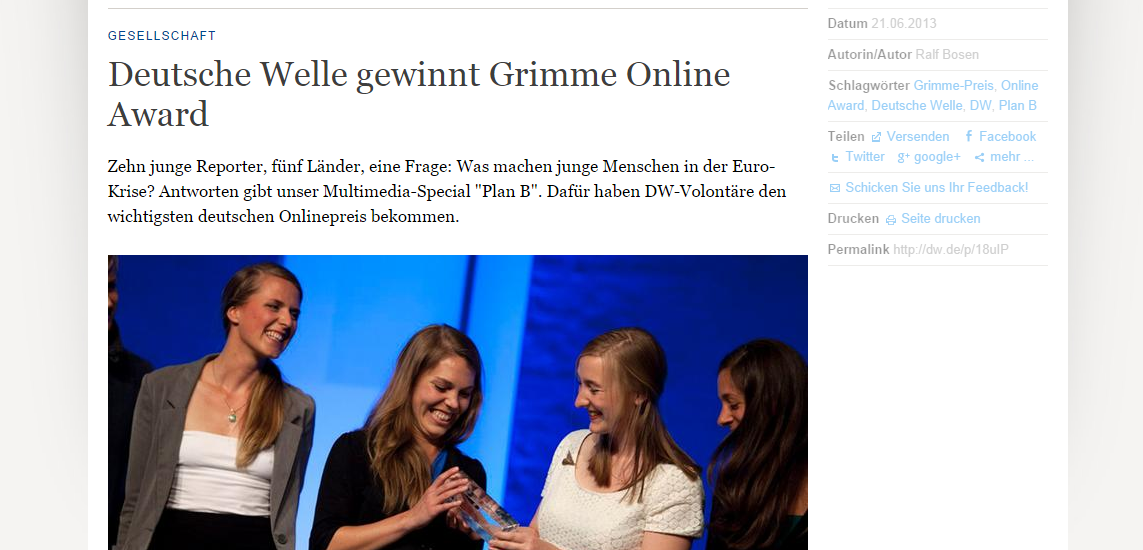Expand more sharing options via mehr ...
Image resolution: width=1143 pixels, height=550 pixels.
pyautogui.click(x=1012, y=157)
